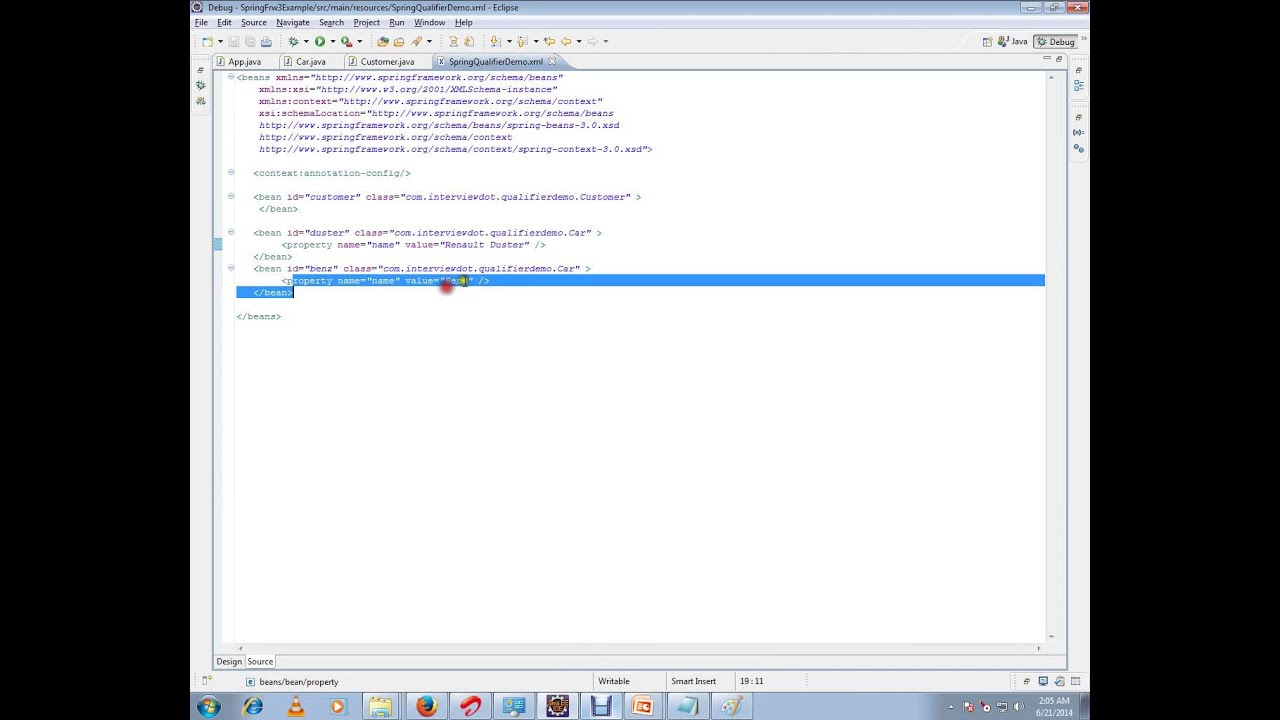
Task: Open the Project menu
Action: point(366,22)
